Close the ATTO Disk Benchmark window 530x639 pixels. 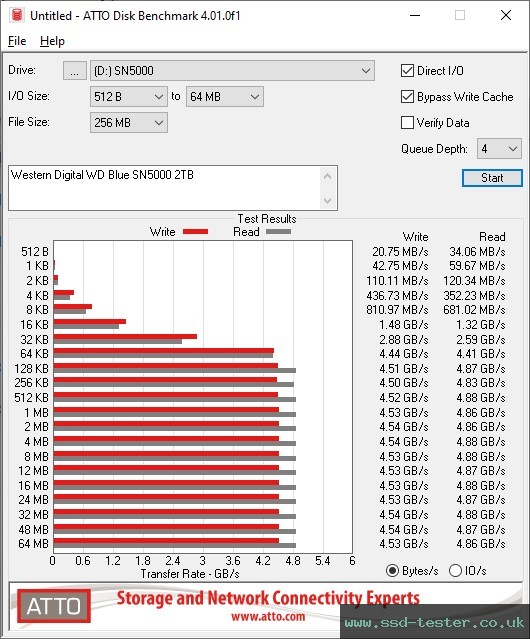pos(506,15)
